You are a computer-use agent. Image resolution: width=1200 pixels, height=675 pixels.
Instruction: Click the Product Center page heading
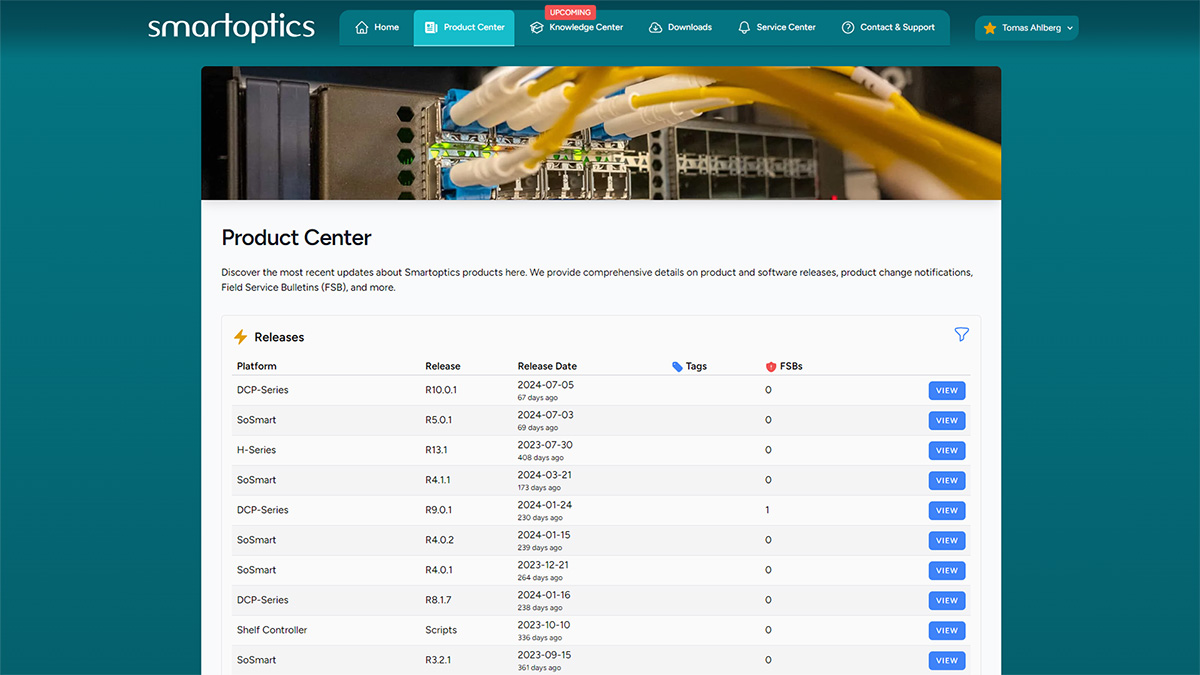pos(296,238)
